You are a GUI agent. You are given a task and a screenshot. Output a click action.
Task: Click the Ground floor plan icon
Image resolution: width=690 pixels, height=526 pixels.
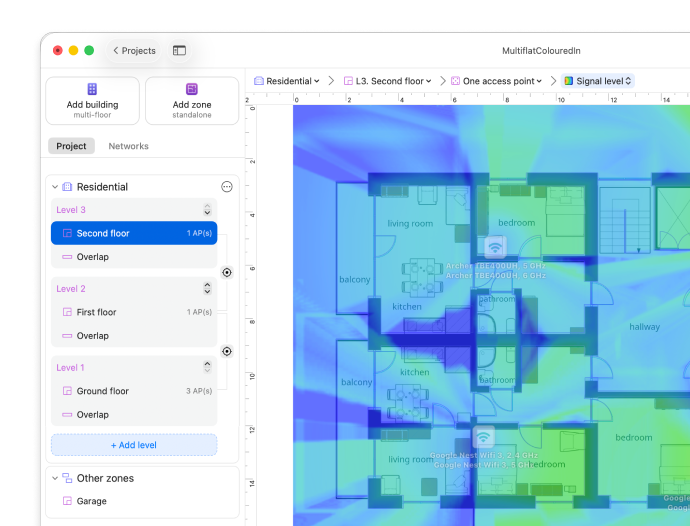(x=67, y=391)
